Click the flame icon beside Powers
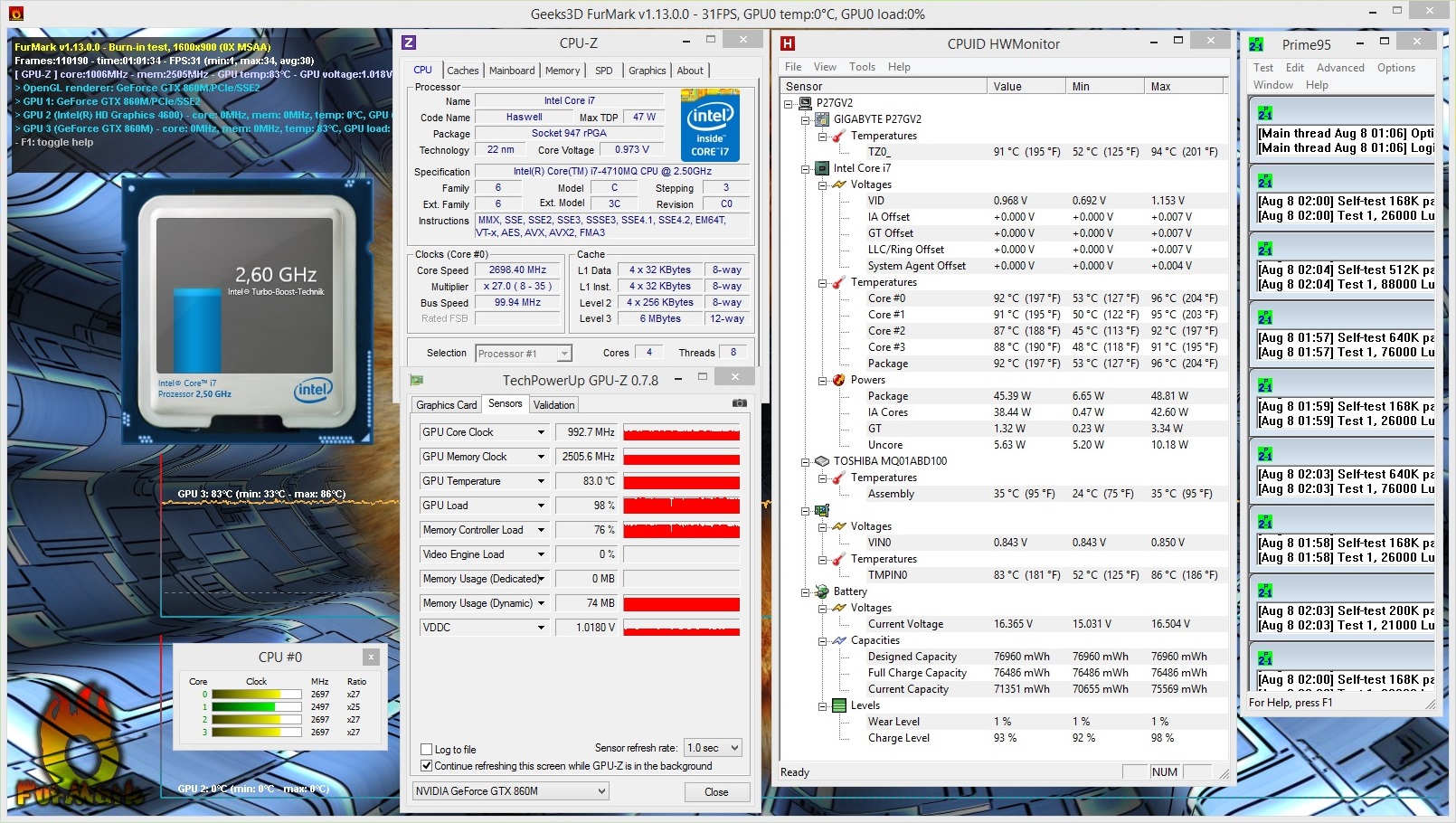This screenshot has width=1456, height=823. click(x=838, y=380)
